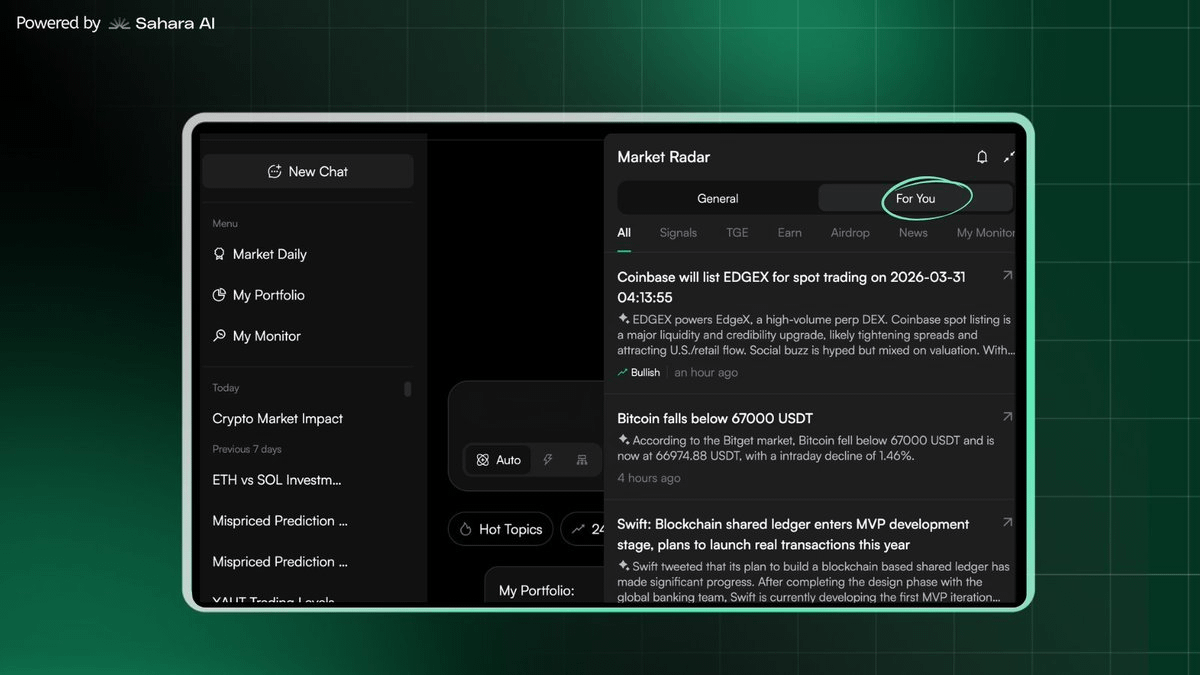Select the Signals filter tab

[678, 232]
